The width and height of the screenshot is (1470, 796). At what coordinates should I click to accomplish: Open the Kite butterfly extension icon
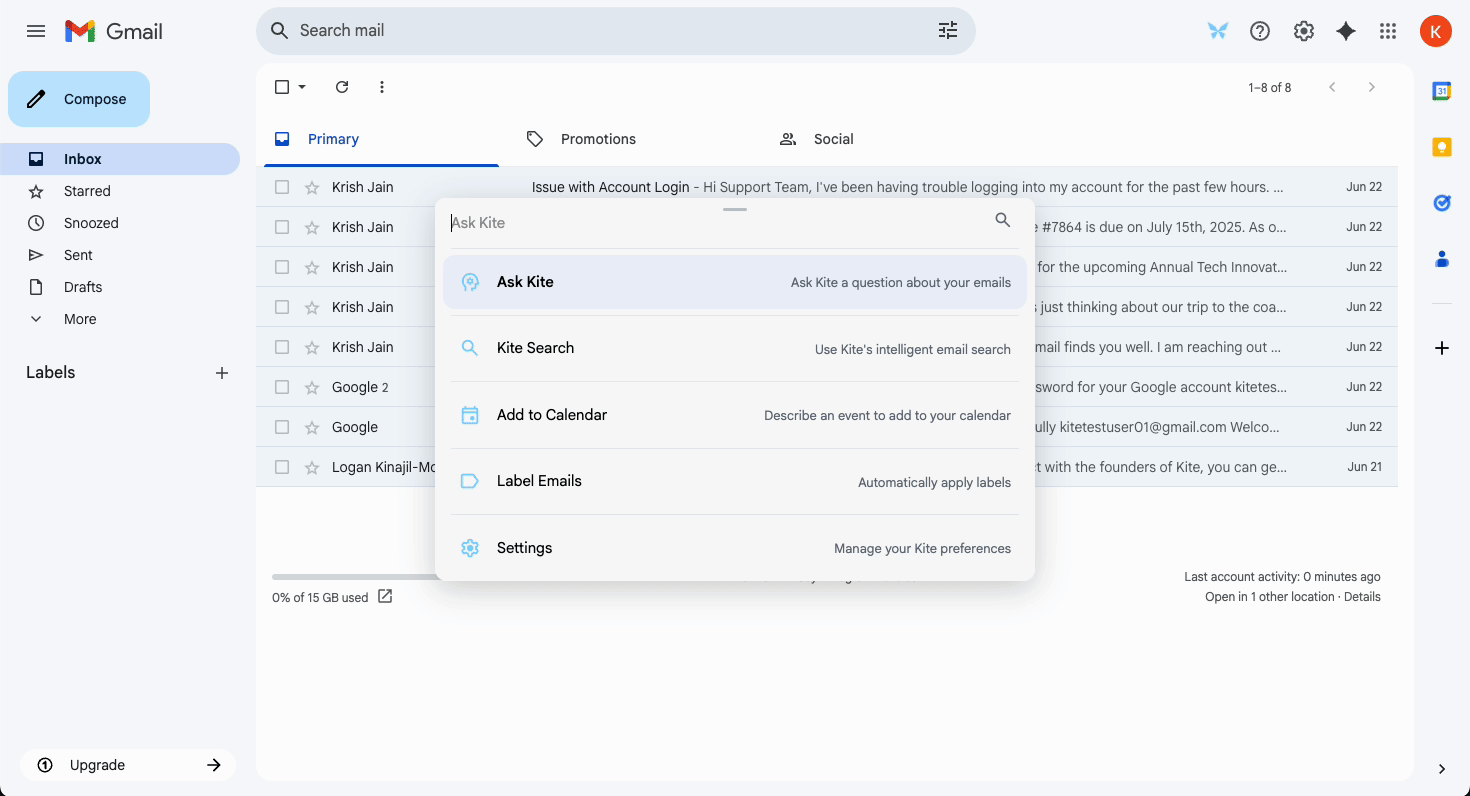click(1217, 31)
